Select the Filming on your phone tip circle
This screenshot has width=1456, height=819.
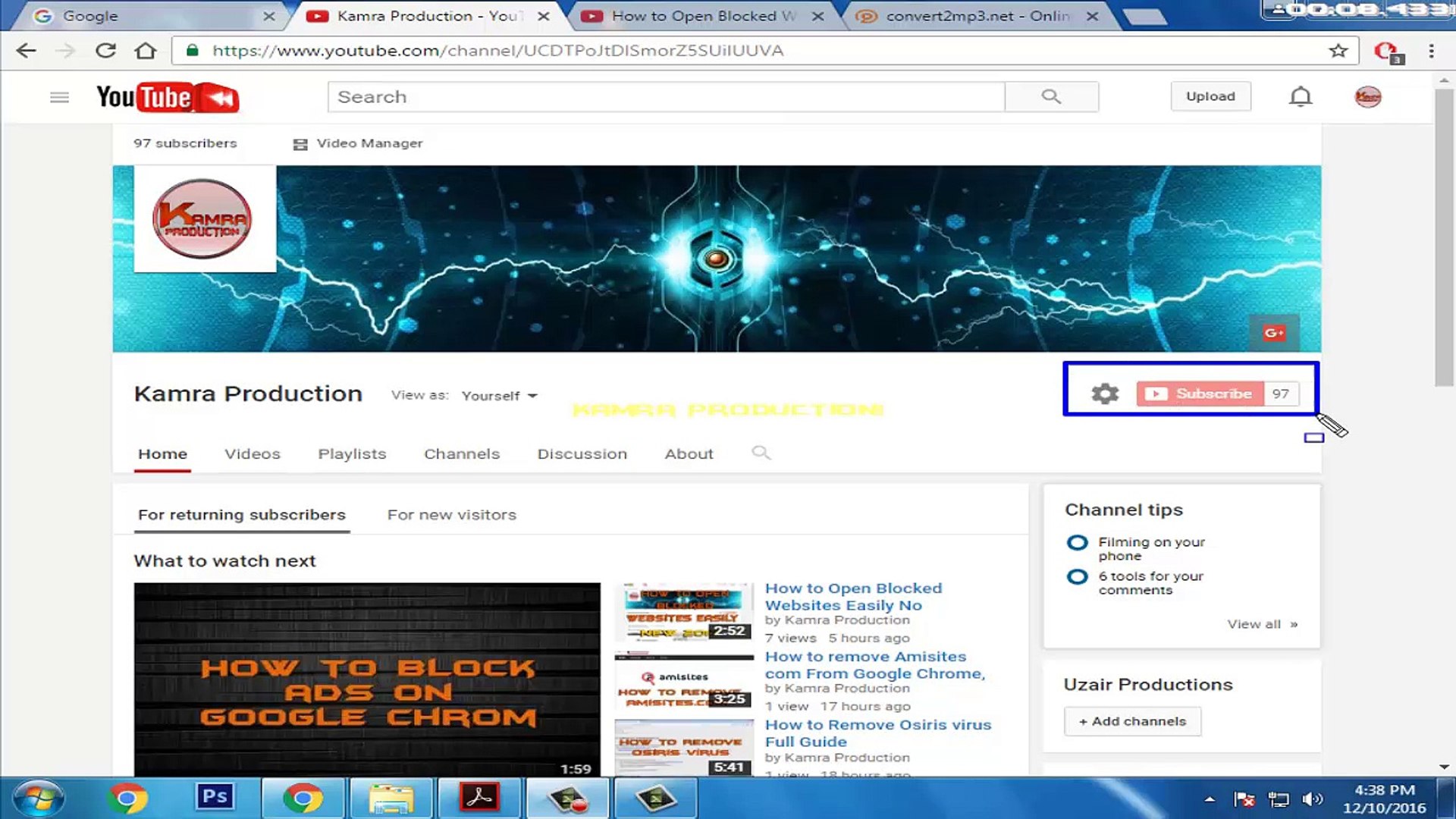point(1078,542)
